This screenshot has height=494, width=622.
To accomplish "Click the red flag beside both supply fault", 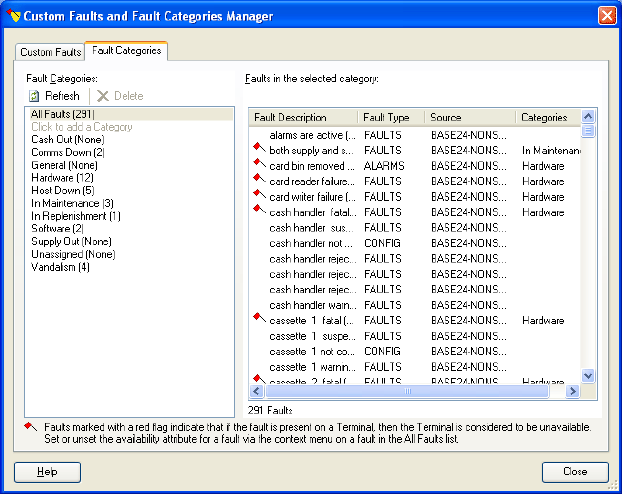I will [x=258, y=148].
